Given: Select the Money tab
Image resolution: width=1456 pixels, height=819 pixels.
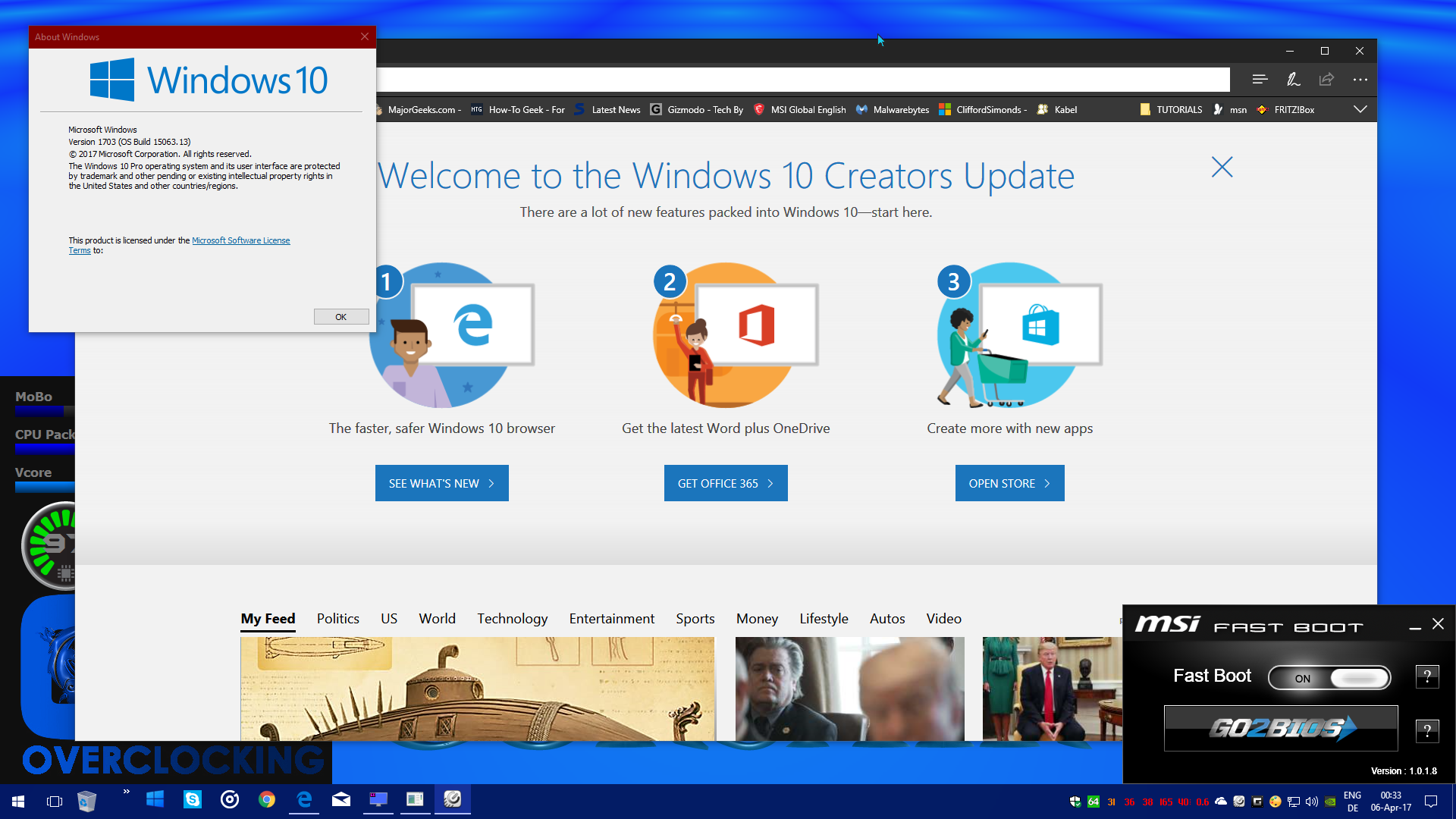Looking at the screenshot, I should (x=757, y=619).
